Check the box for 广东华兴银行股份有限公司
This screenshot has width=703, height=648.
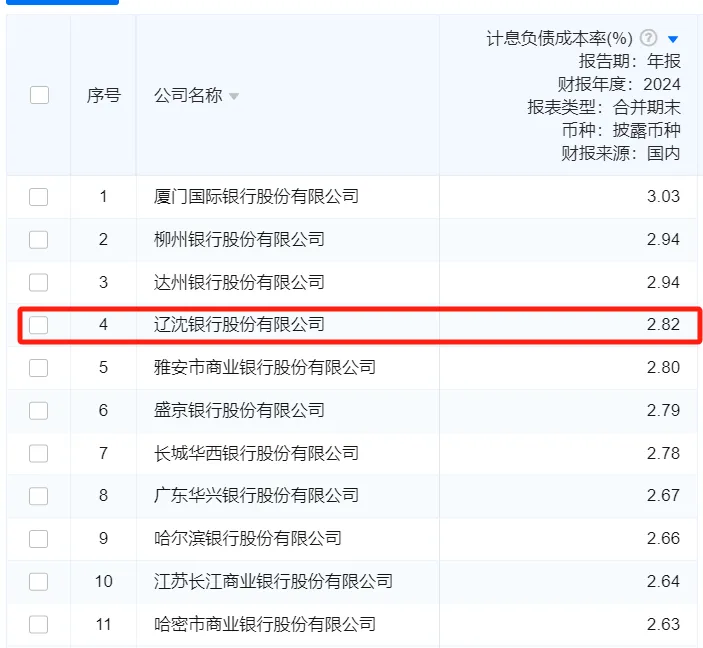click(x=39, y=496)
